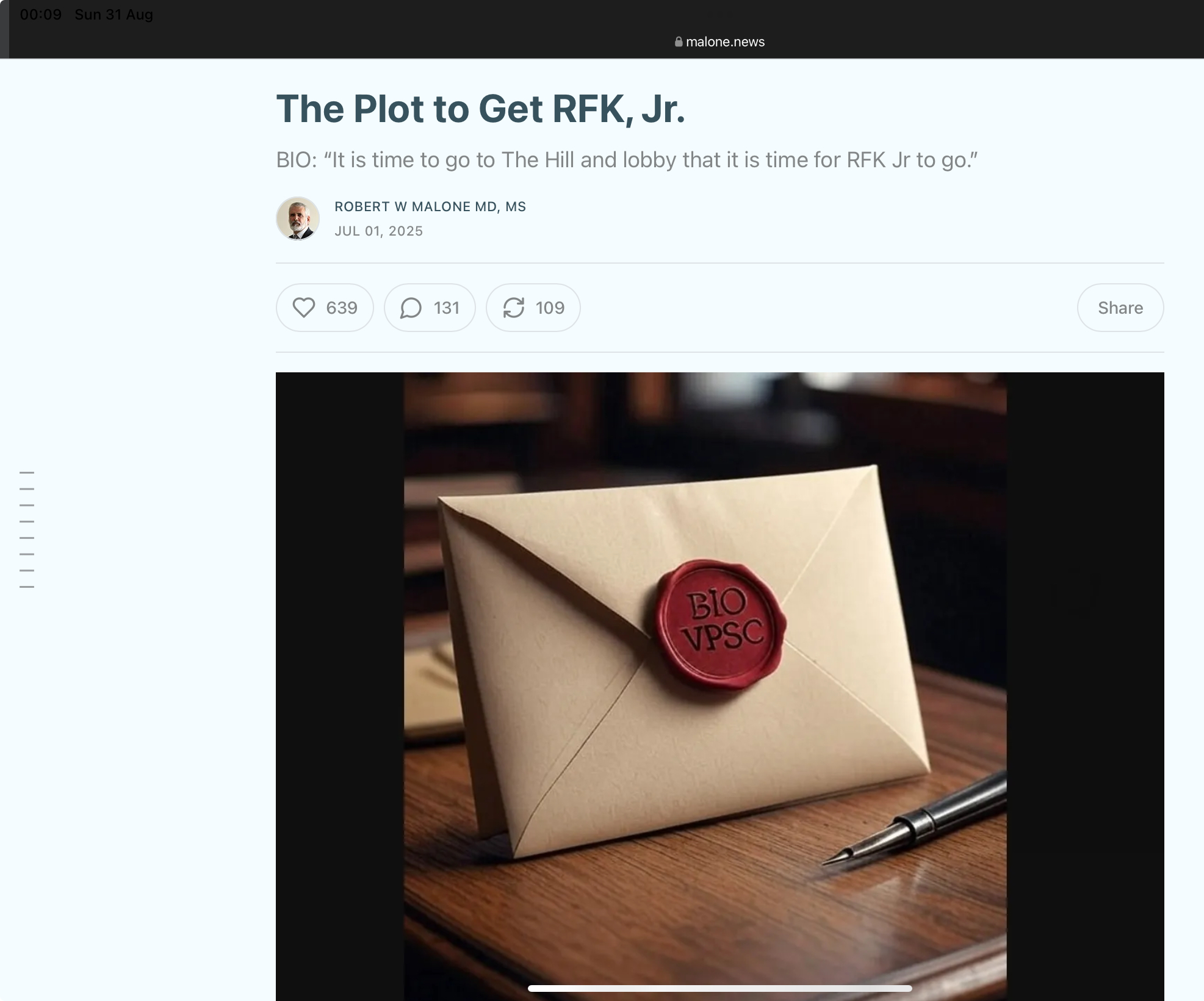Restack the post using the circular arrows icon
The image size is (1204, 1001).
pos(514,308)
